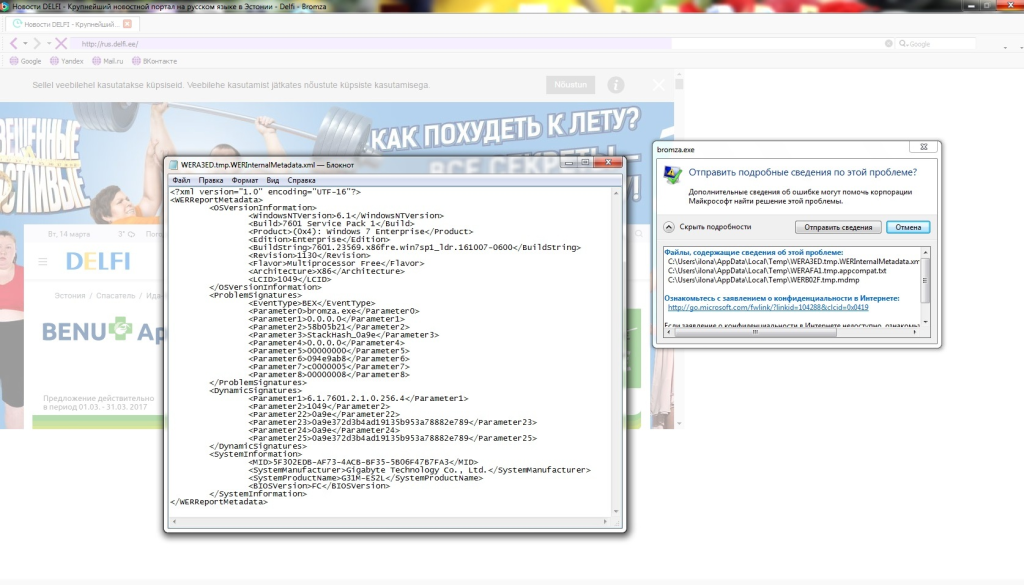1024x585 pixels.
Task: Click the Forward arrow in browser toolbar
Action: click(36, 44)
